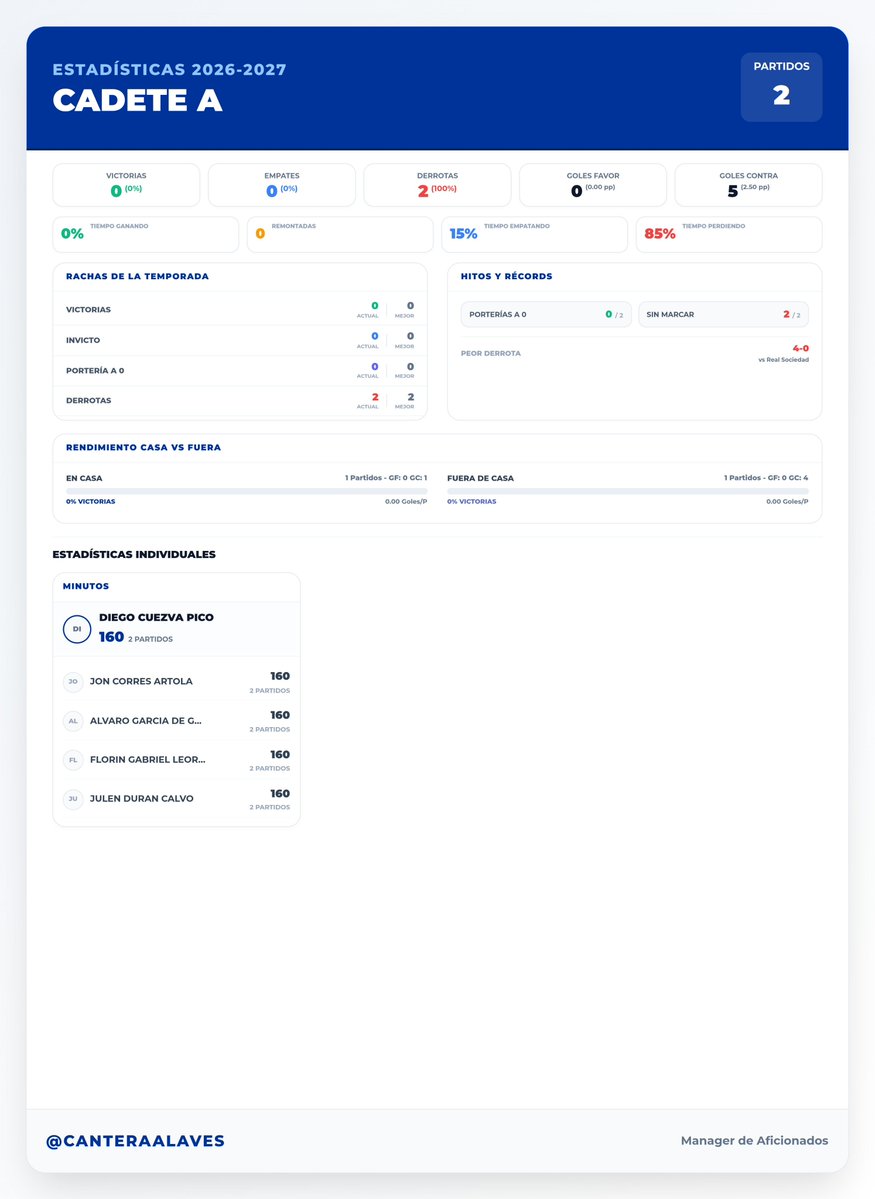Select the Minutos panel title

86,586
